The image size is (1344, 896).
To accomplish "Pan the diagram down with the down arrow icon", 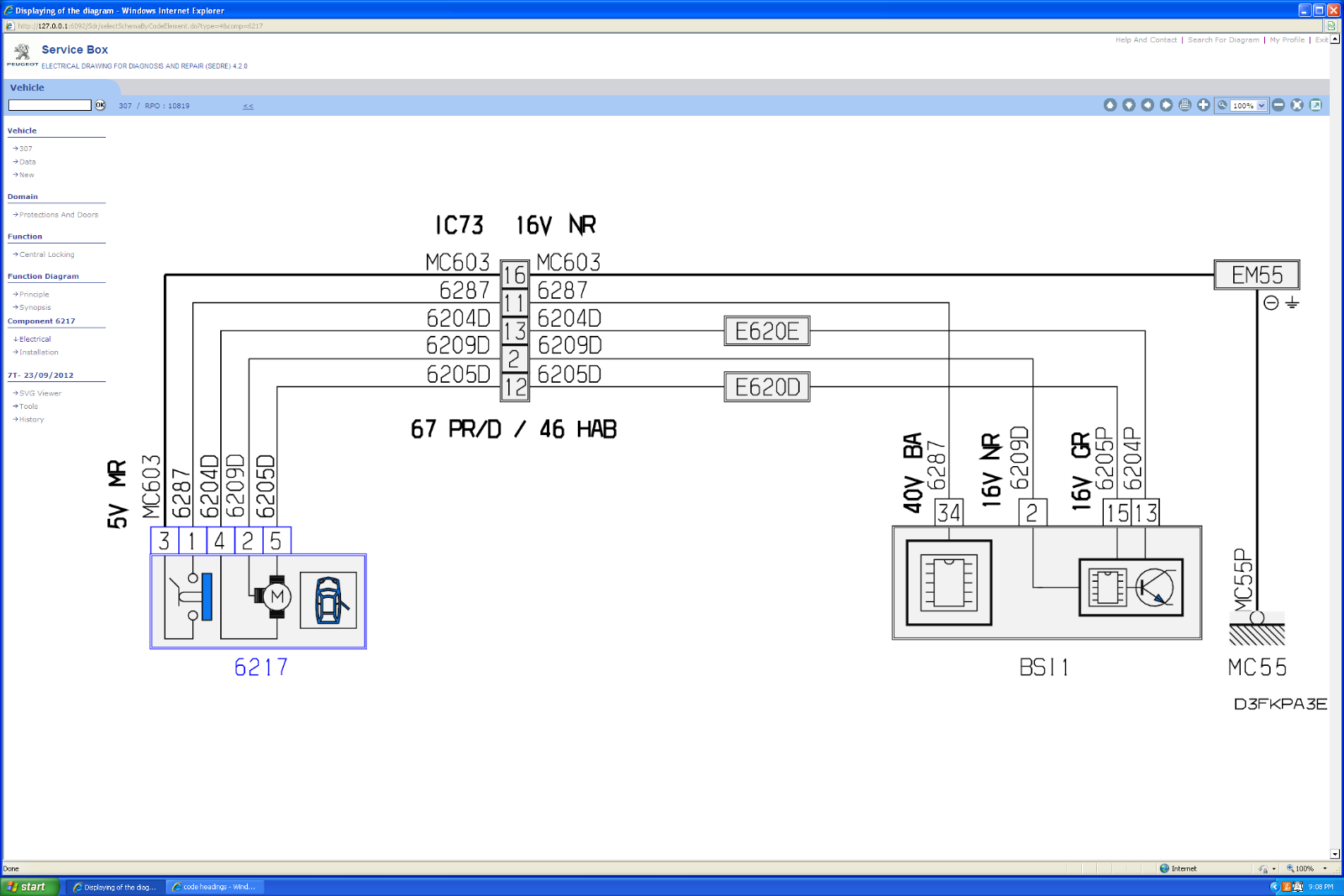I will pos(1129,105).
